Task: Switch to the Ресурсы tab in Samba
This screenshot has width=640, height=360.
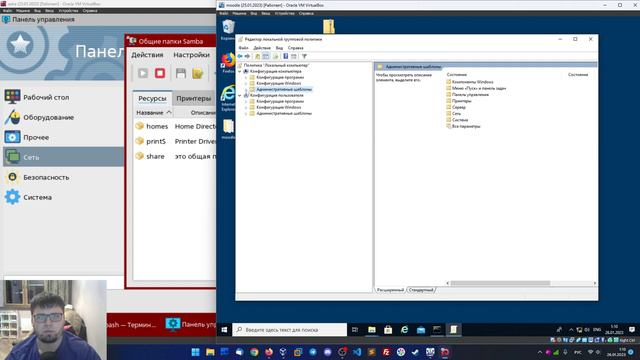Action: pos(152,98)
